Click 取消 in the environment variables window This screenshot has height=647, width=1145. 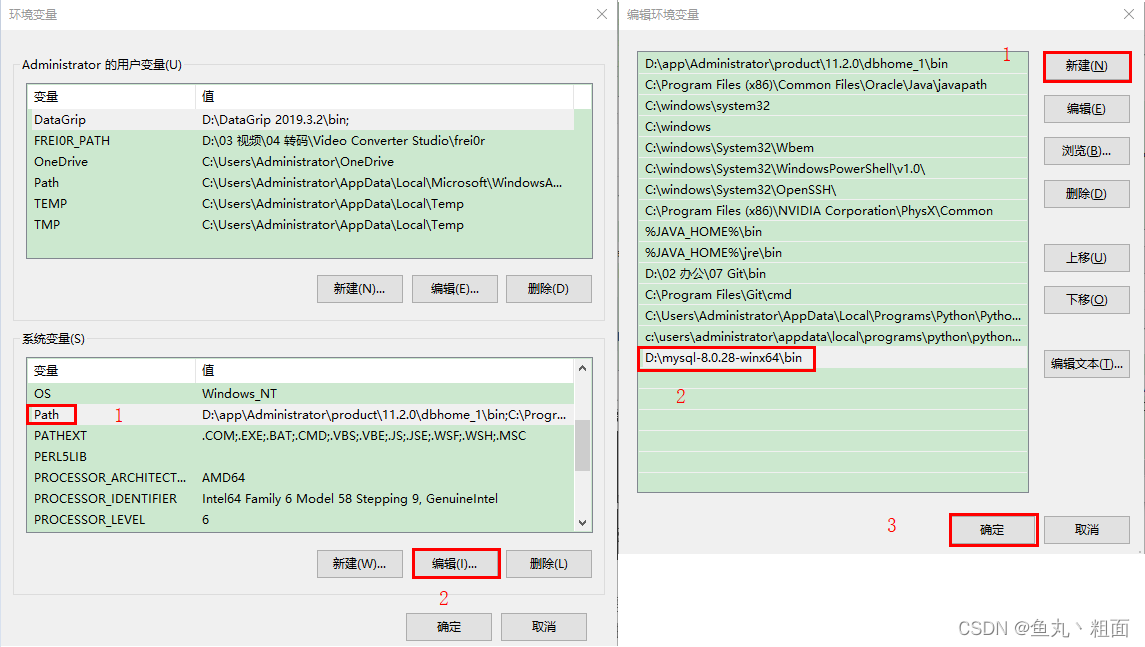(544, 627)
